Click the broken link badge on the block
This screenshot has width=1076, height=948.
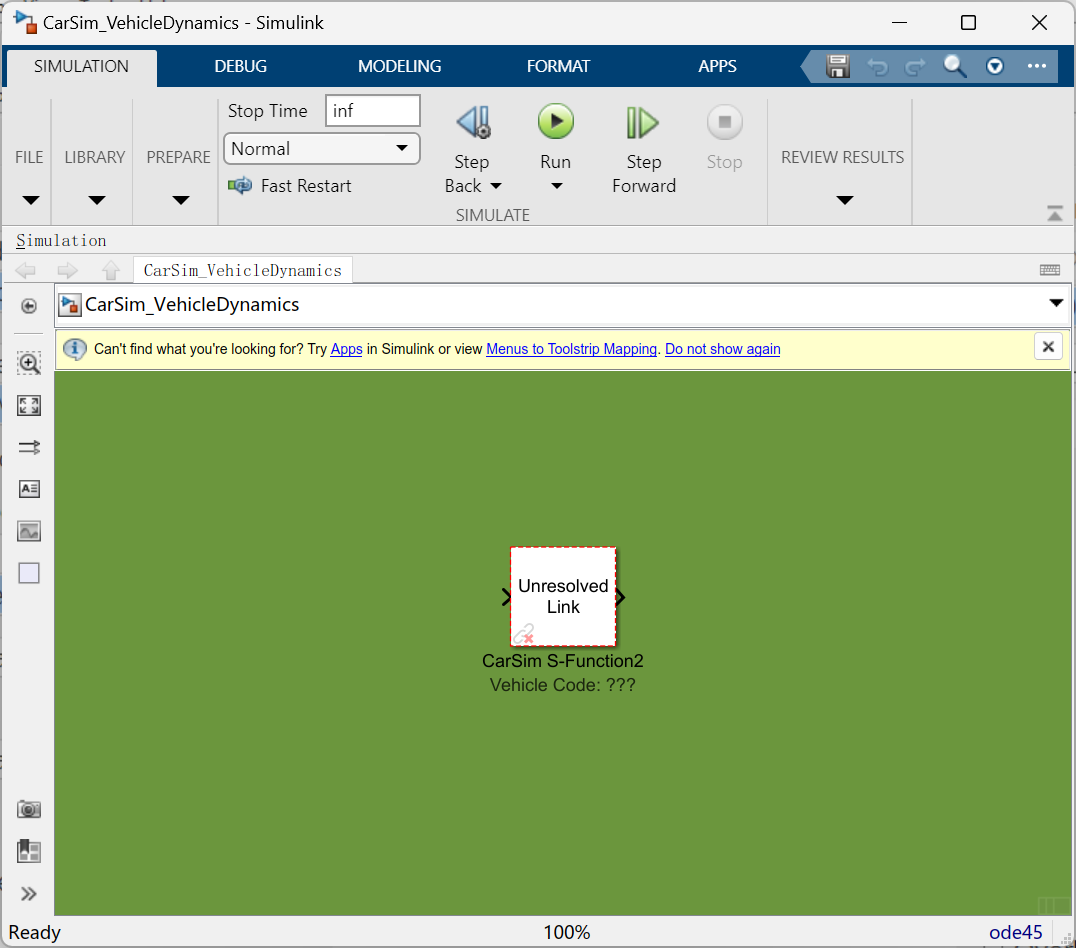pos(524,634)
